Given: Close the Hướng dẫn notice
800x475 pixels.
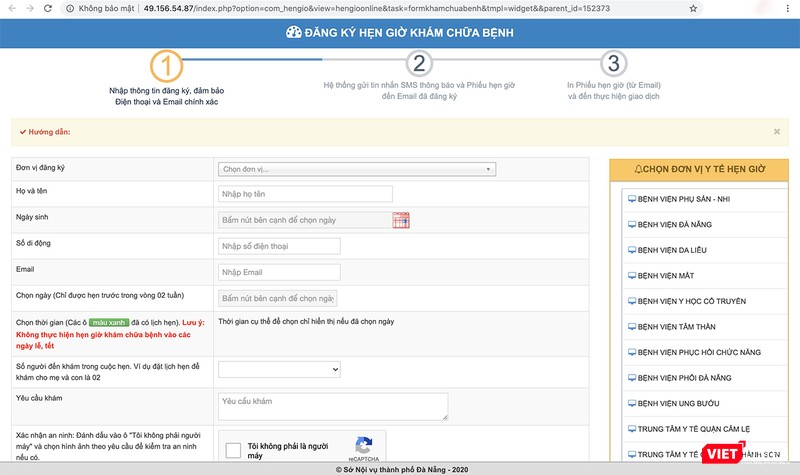Looking at the screenshot, I should coord(777,131).
